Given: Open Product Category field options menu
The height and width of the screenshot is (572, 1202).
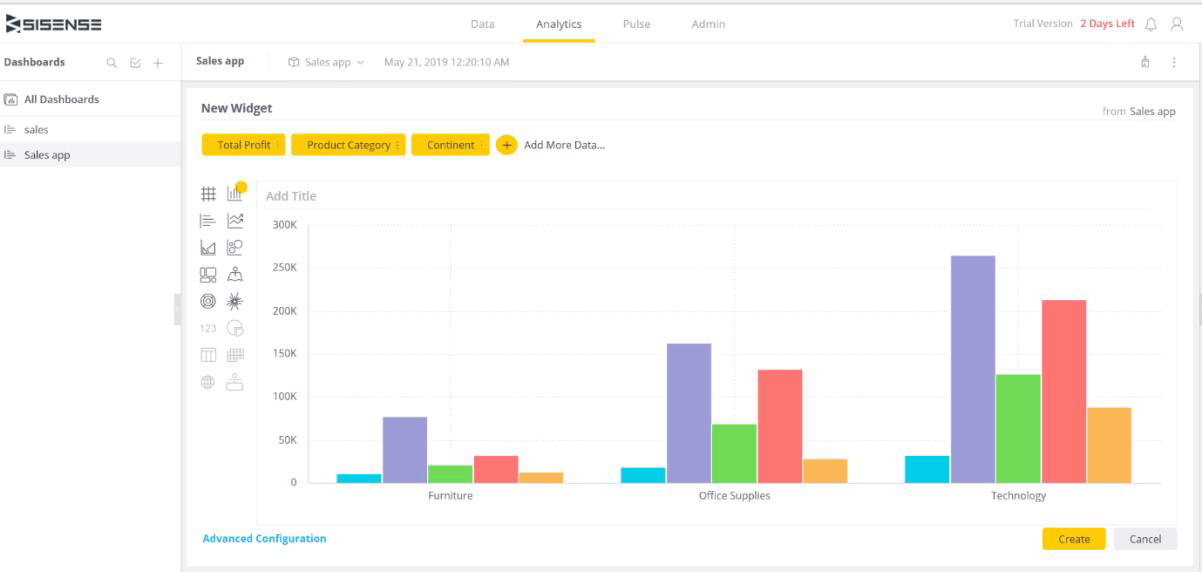Looking at the screenshot, I should point(398,145).
